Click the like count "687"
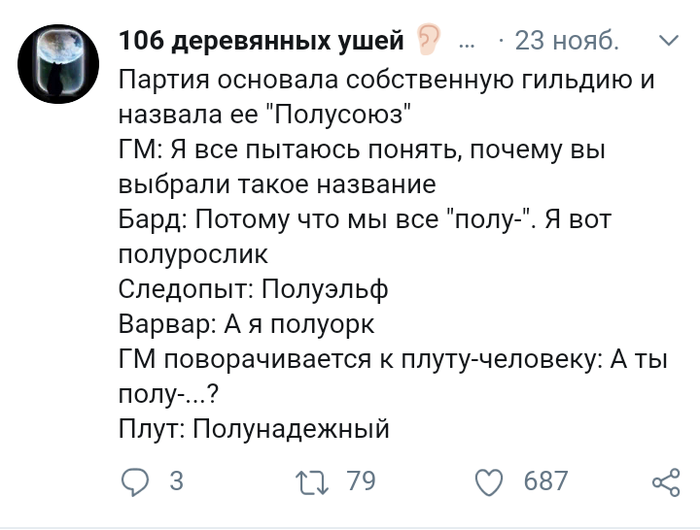 click(x=546, y=482)
